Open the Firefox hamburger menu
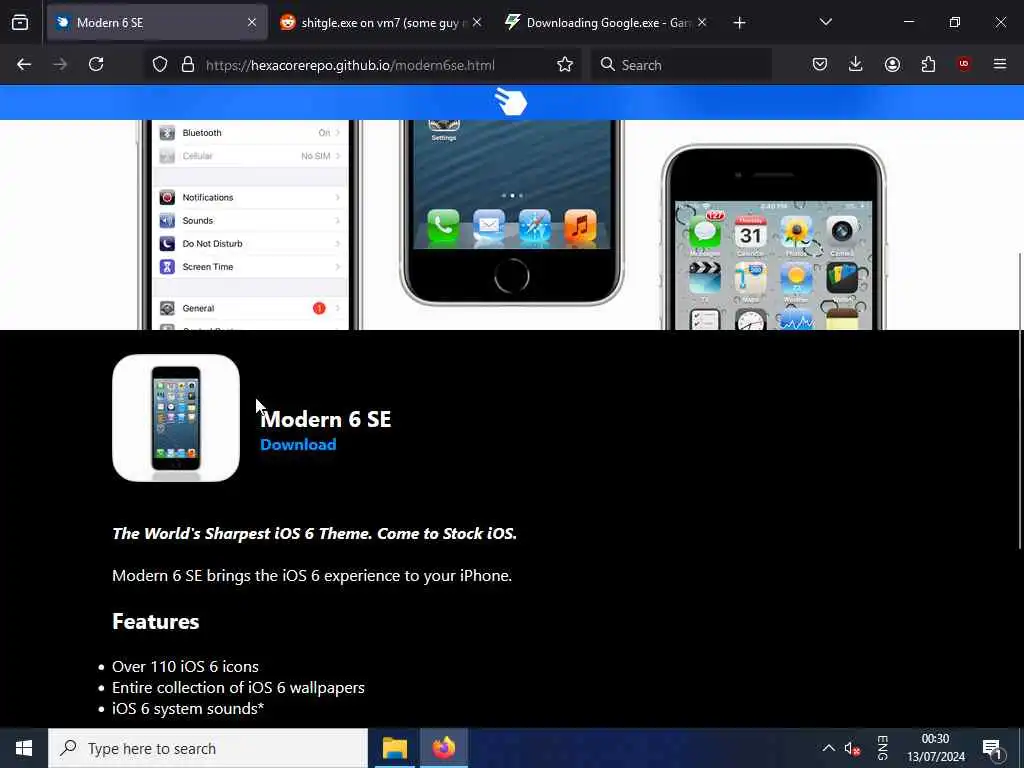Screen dimensions: 1024x768 pos(1000,64)
